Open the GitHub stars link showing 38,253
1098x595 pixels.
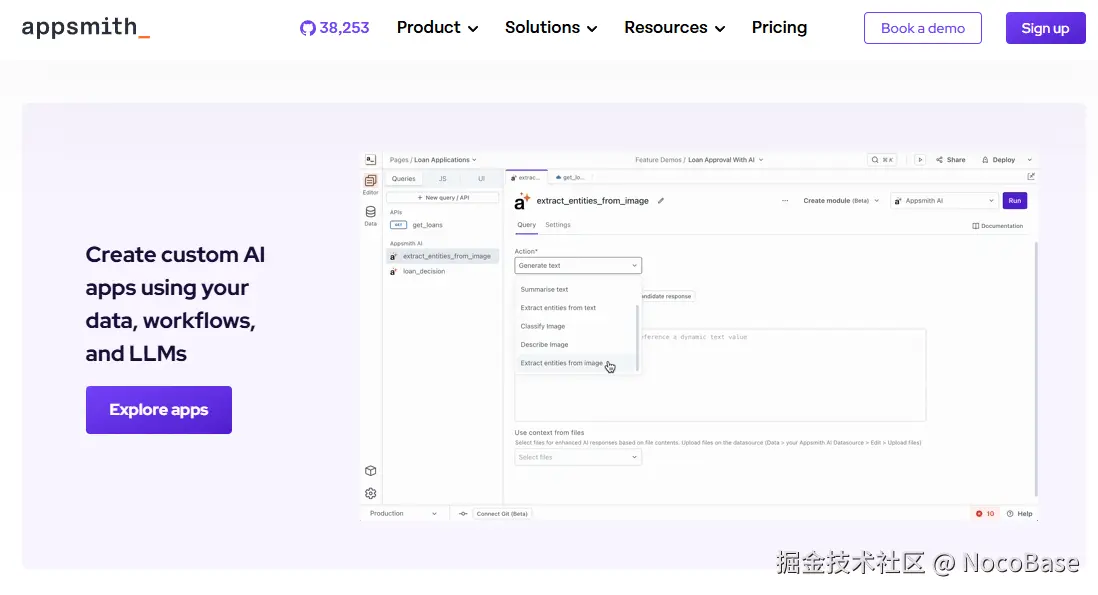click(x=334, y=28)
